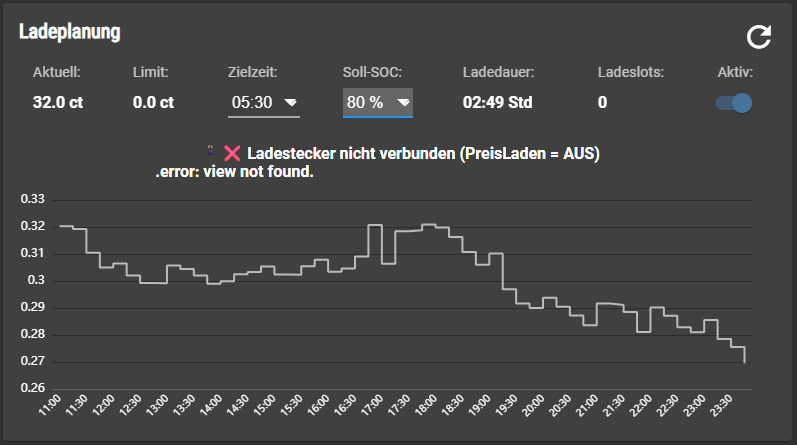Click the refresh icon in Ladeplanung

(760, 37)
